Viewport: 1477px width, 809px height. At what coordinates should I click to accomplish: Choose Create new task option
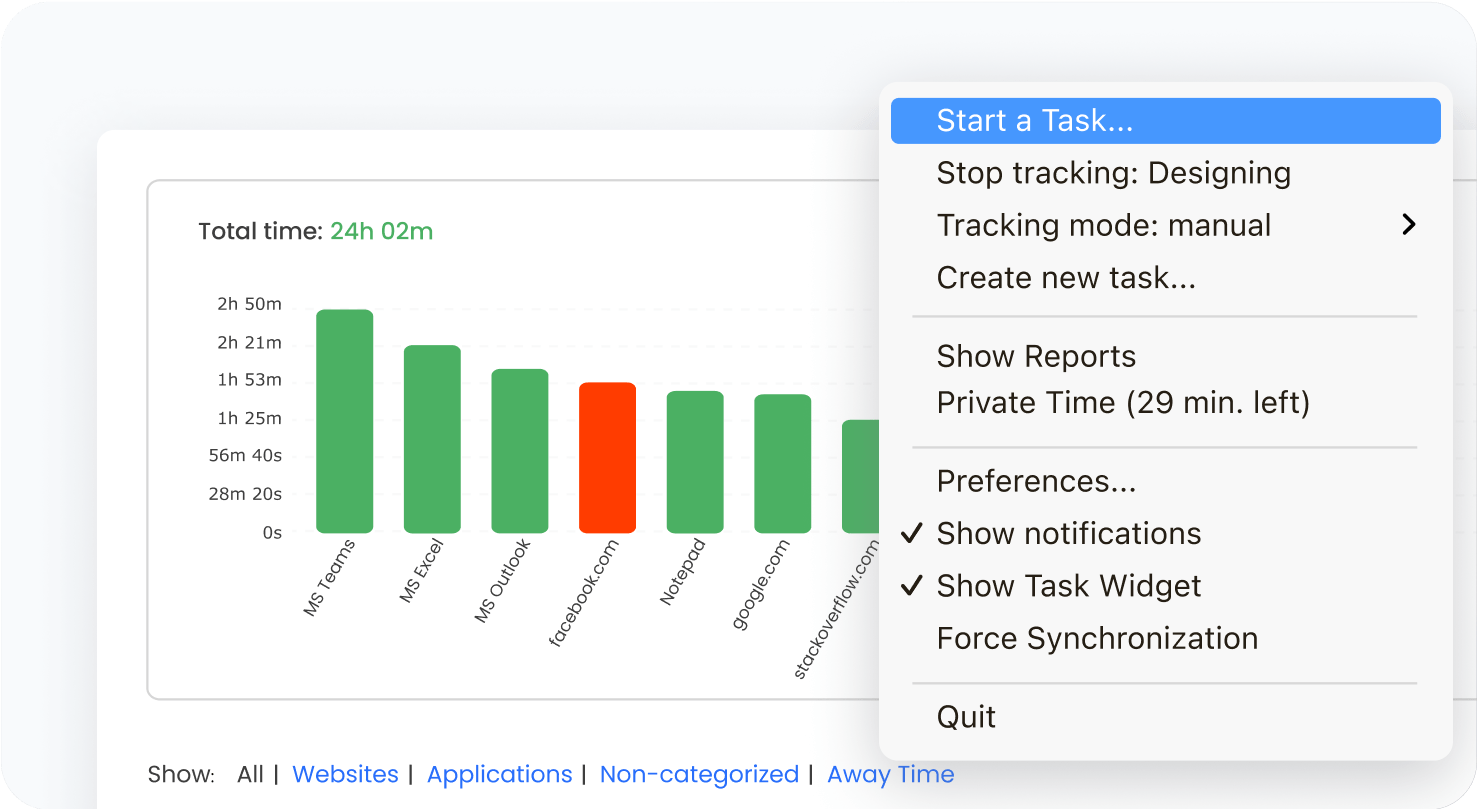click(x=1066, y=277)
